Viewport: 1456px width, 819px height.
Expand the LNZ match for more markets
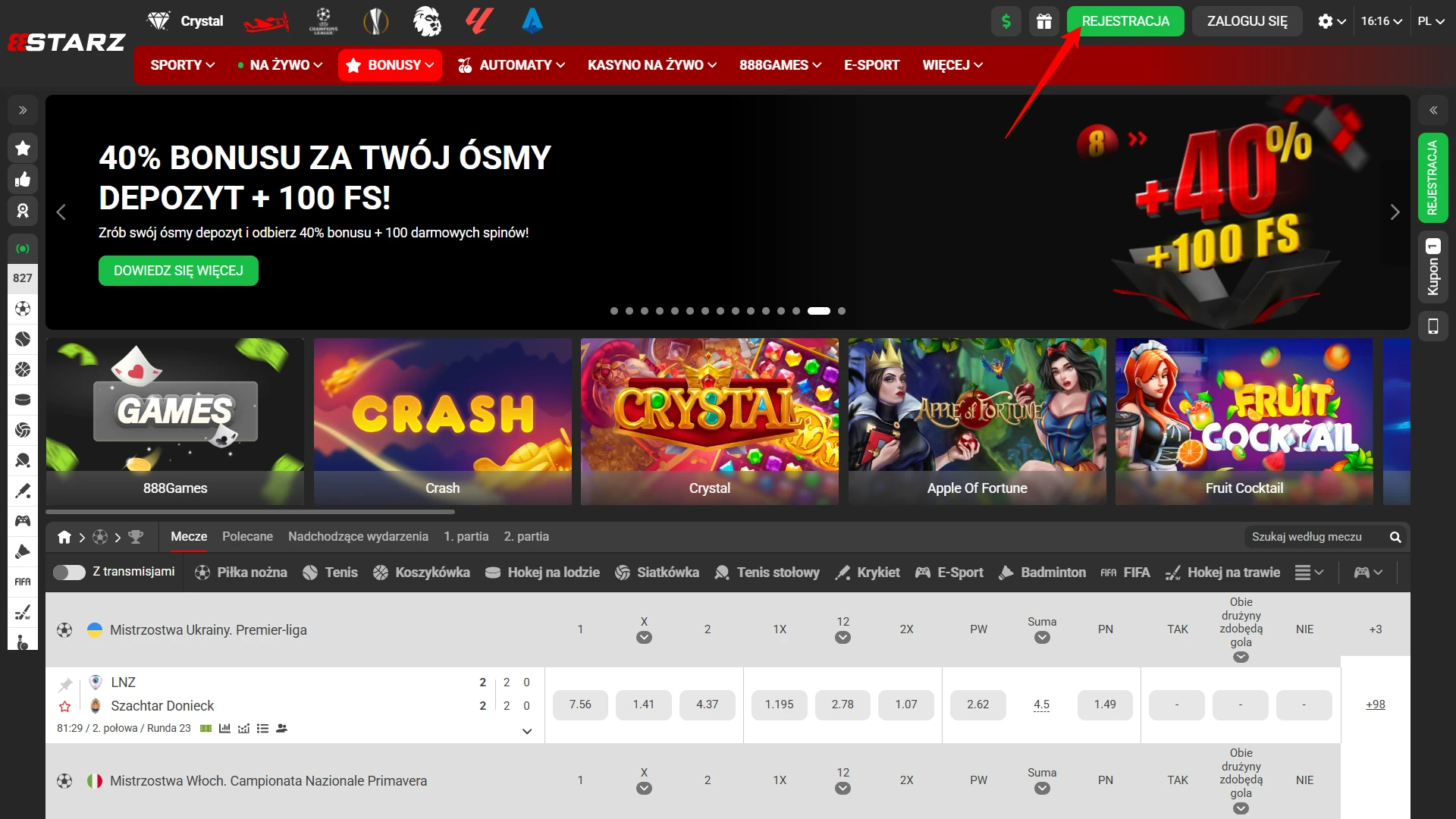527,730
